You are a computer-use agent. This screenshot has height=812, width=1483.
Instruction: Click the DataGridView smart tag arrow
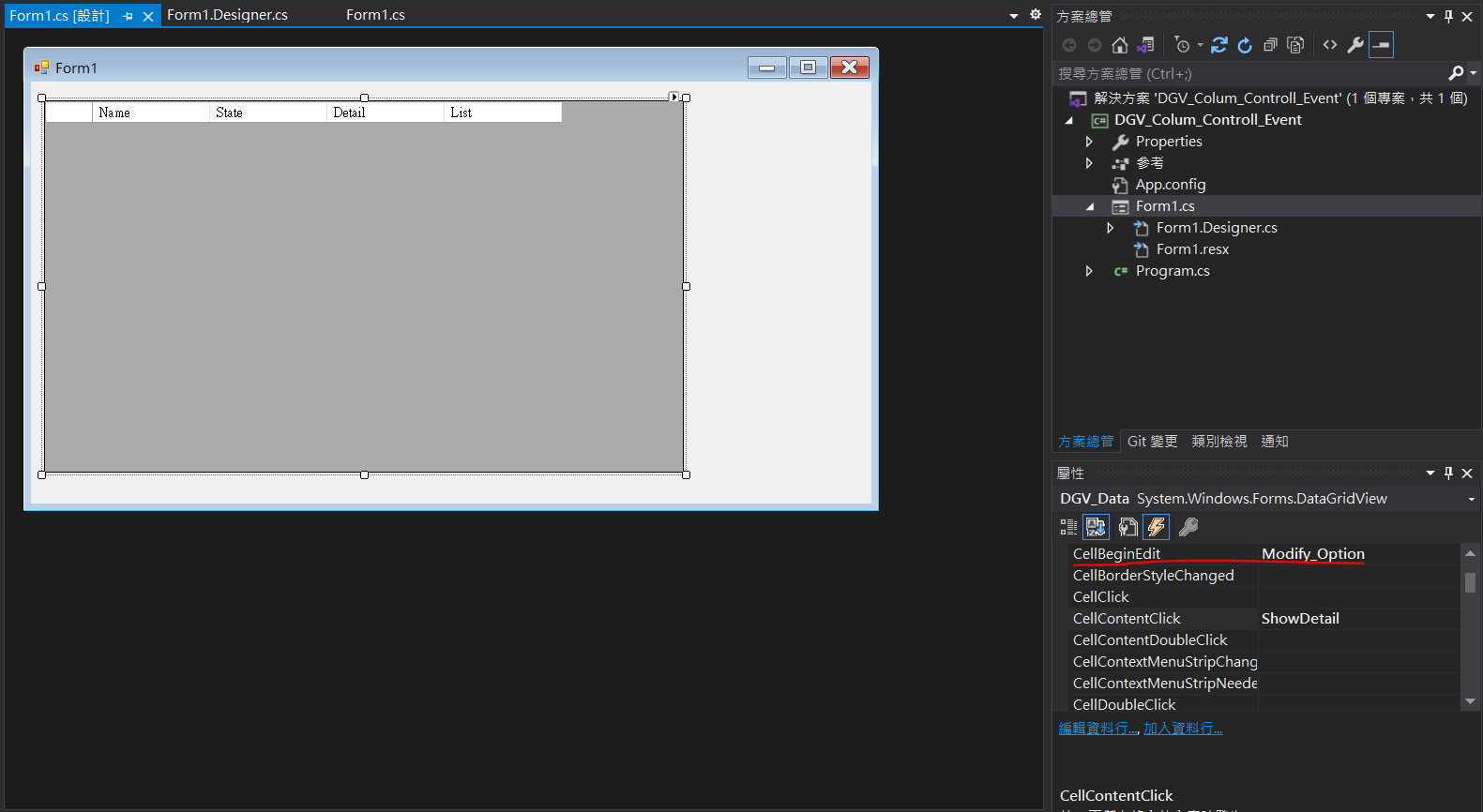point(674,97)
